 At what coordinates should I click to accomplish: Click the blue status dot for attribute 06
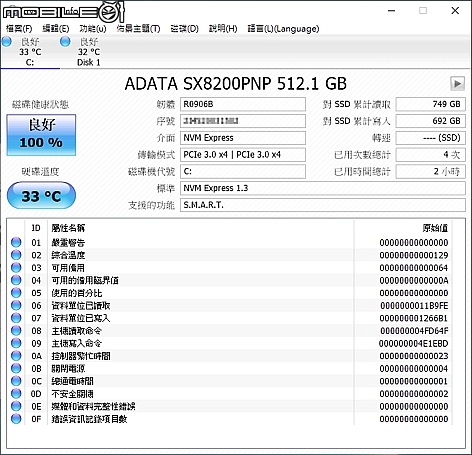pyautogui.click(x=16, y=305)
